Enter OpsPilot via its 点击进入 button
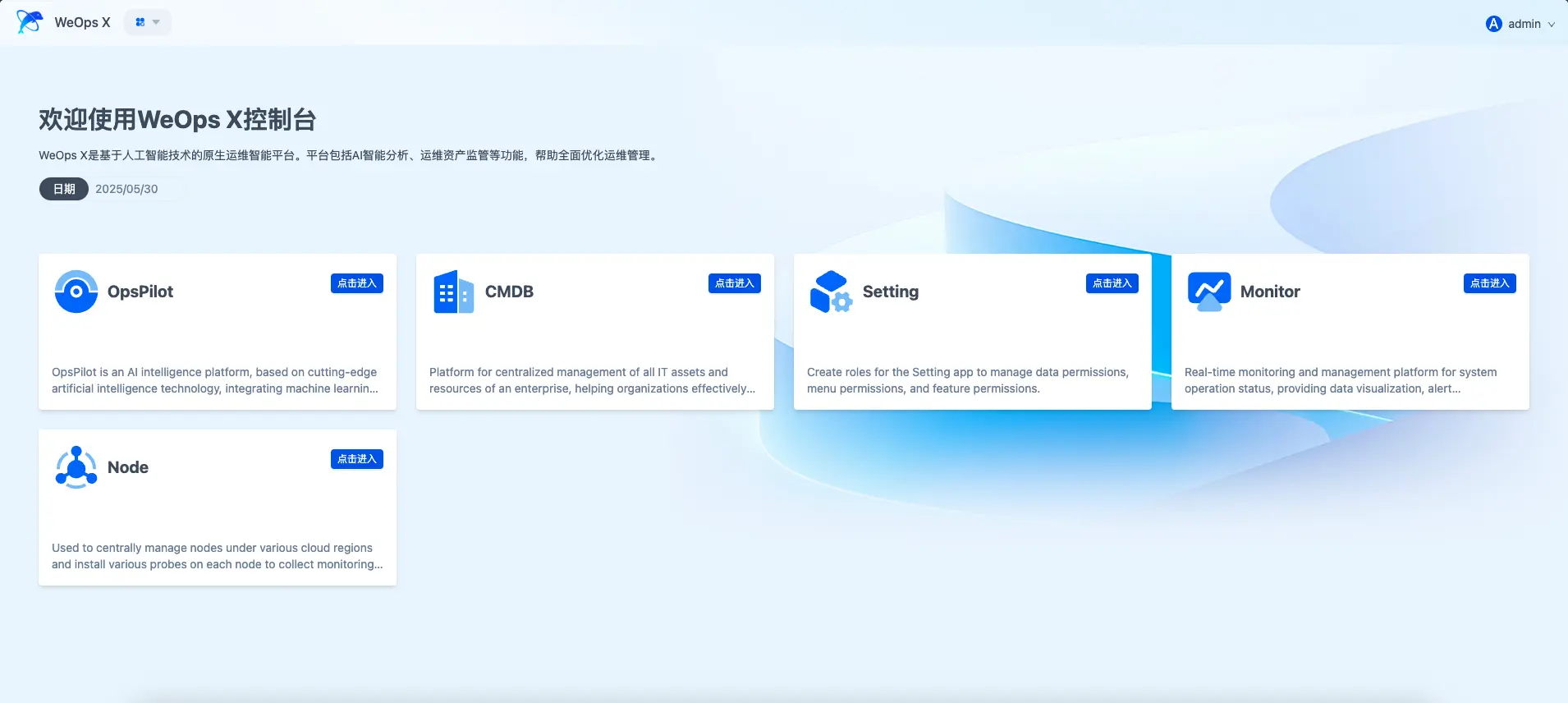The height and width of the screenshot is (703, 1568). click(357, 283)
